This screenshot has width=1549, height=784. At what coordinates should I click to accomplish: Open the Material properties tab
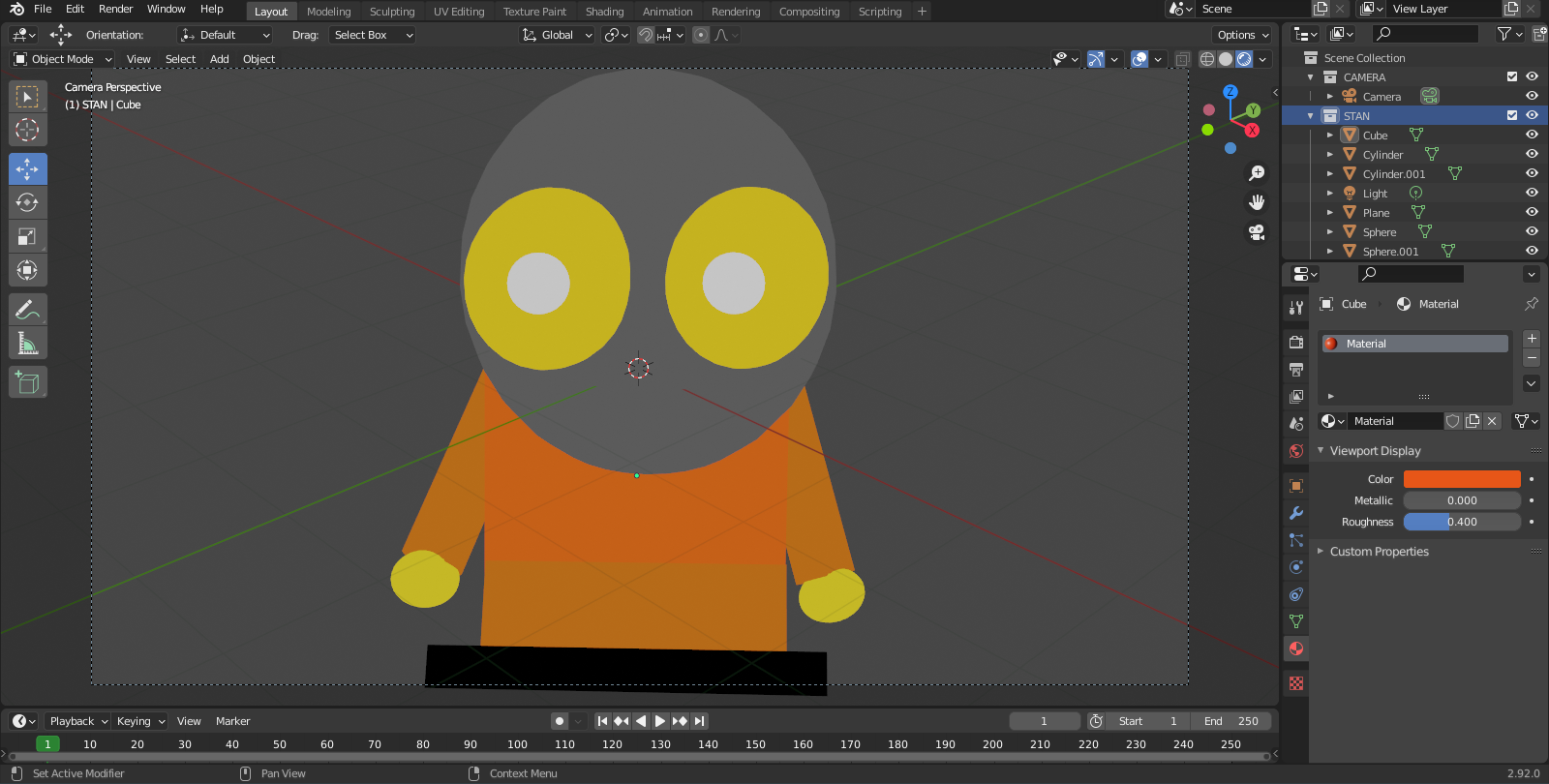pos(1296,648)
